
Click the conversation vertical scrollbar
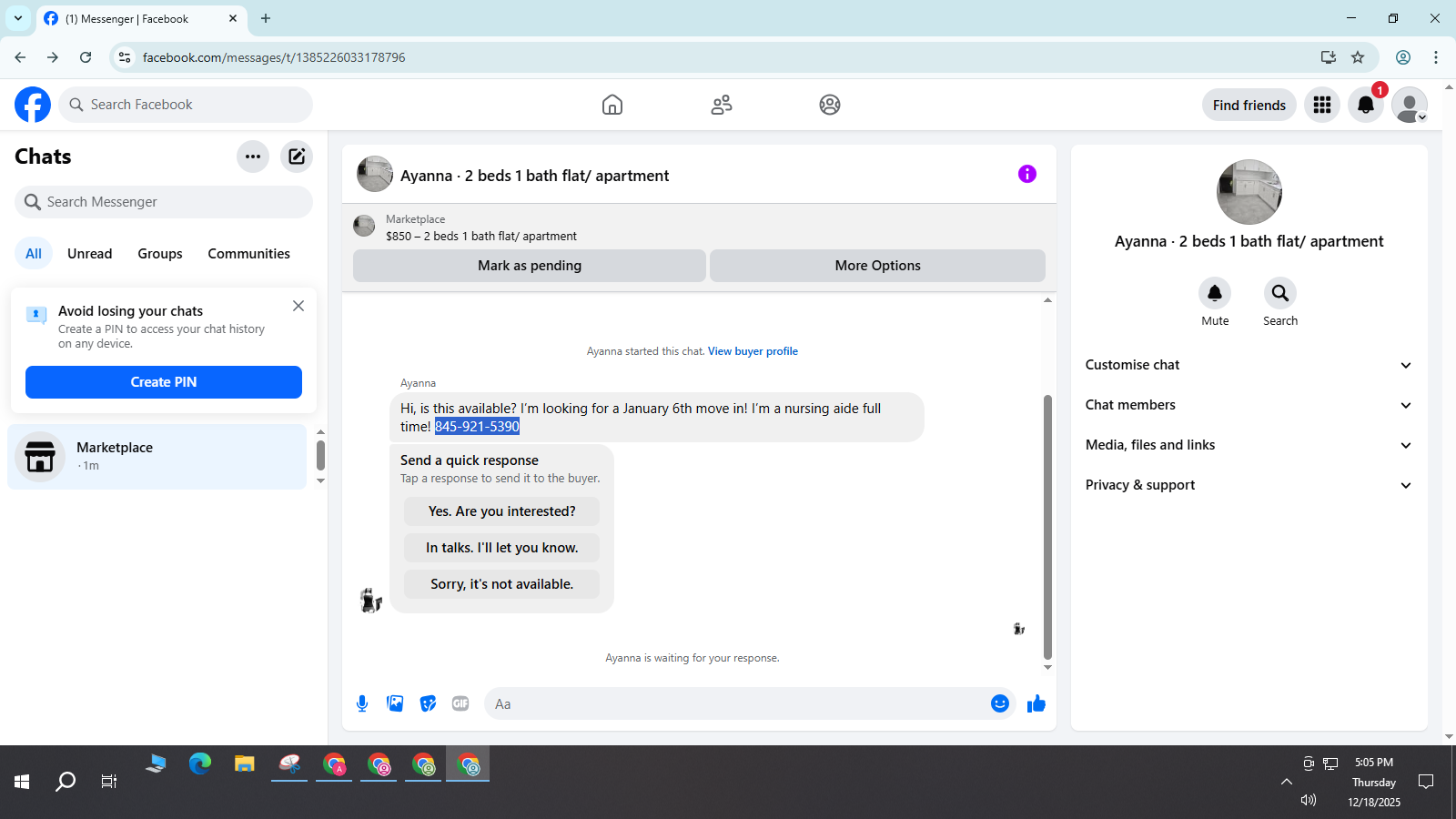[x=1047, y=527]
